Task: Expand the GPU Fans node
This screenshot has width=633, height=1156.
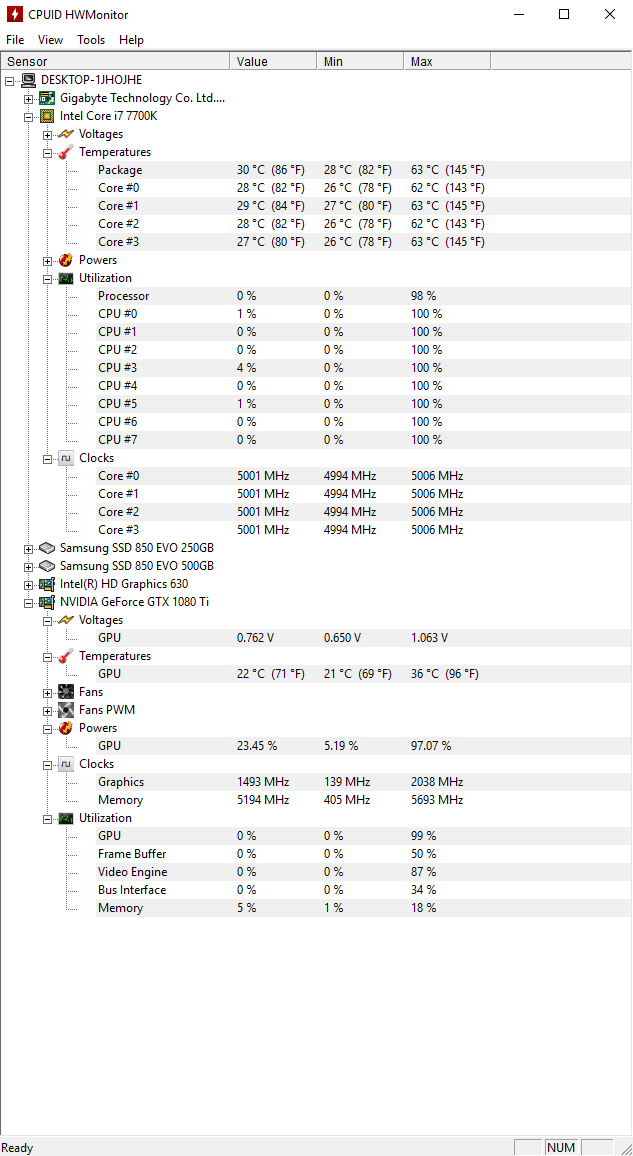Action: click(x=47, y=692)
